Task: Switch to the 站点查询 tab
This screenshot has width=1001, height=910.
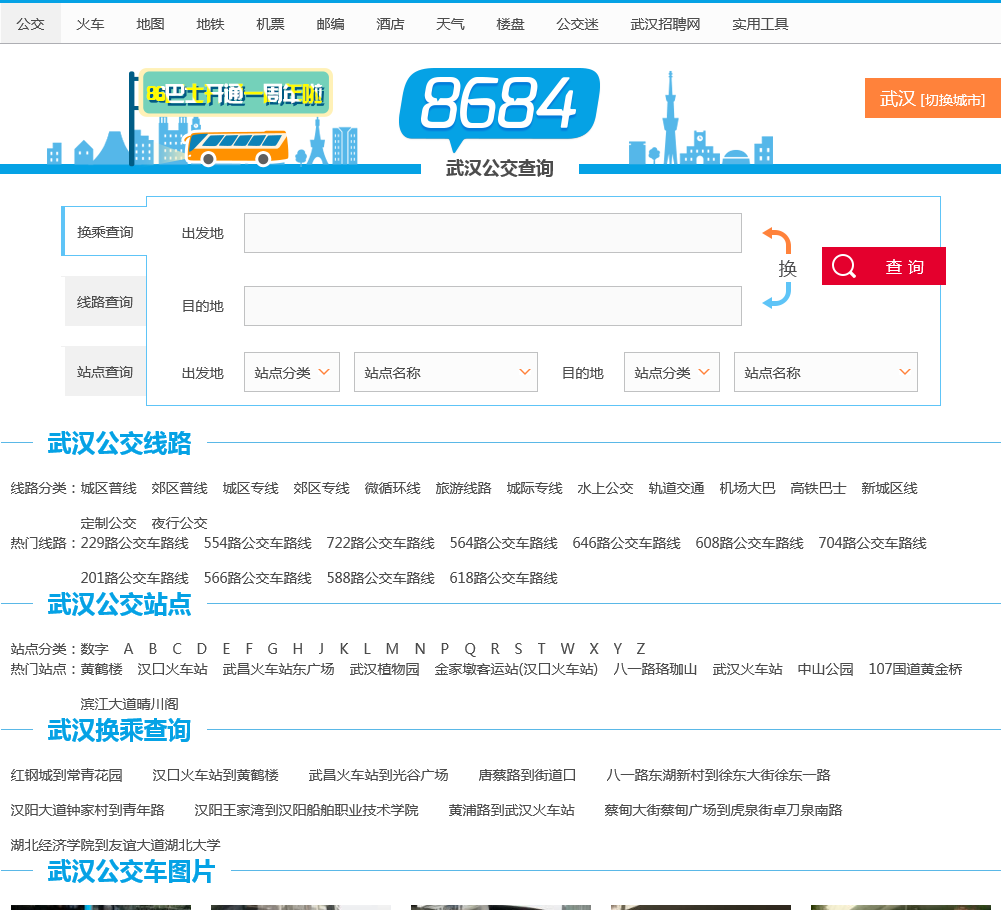Action: [105, 372]
